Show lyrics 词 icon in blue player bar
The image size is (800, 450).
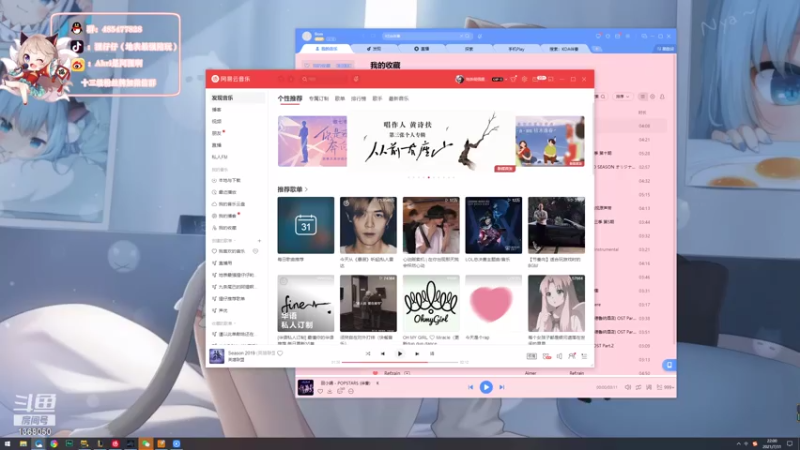(649, 387)
